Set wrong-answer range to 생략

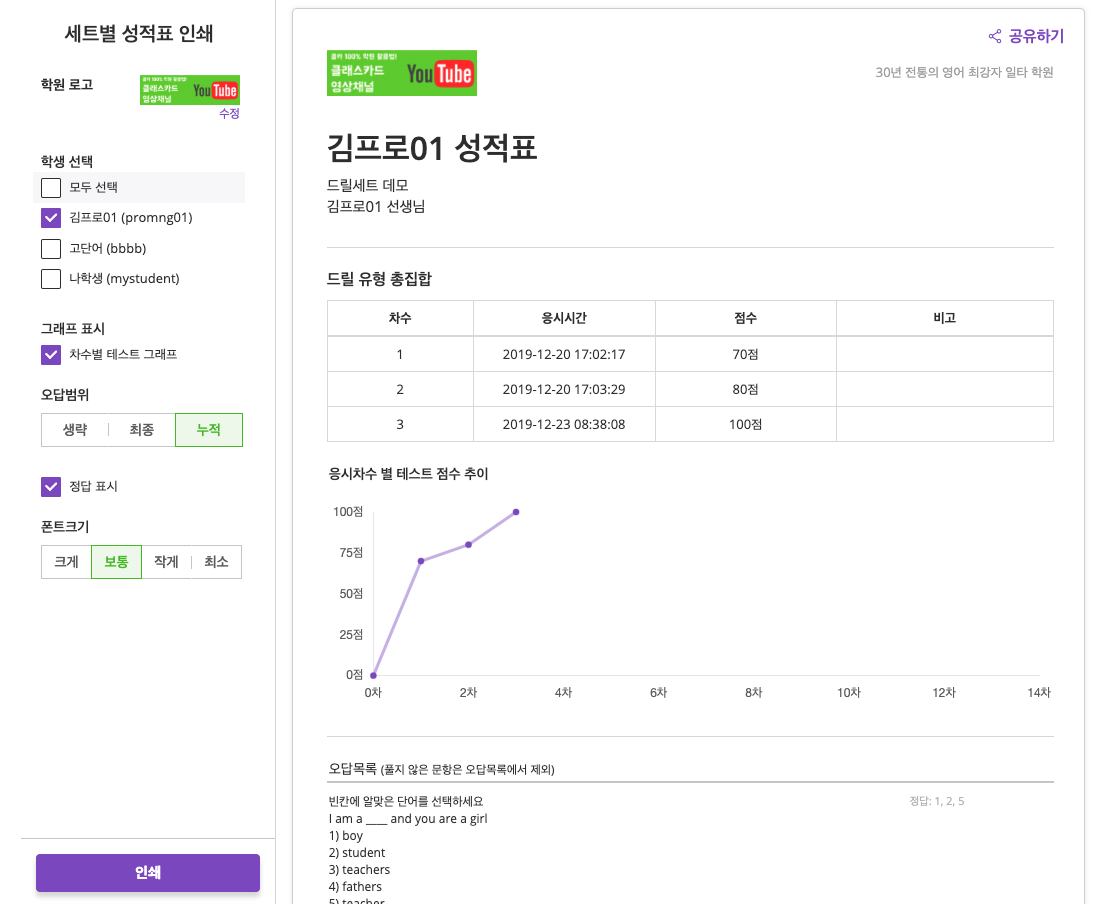click(75, 430)
